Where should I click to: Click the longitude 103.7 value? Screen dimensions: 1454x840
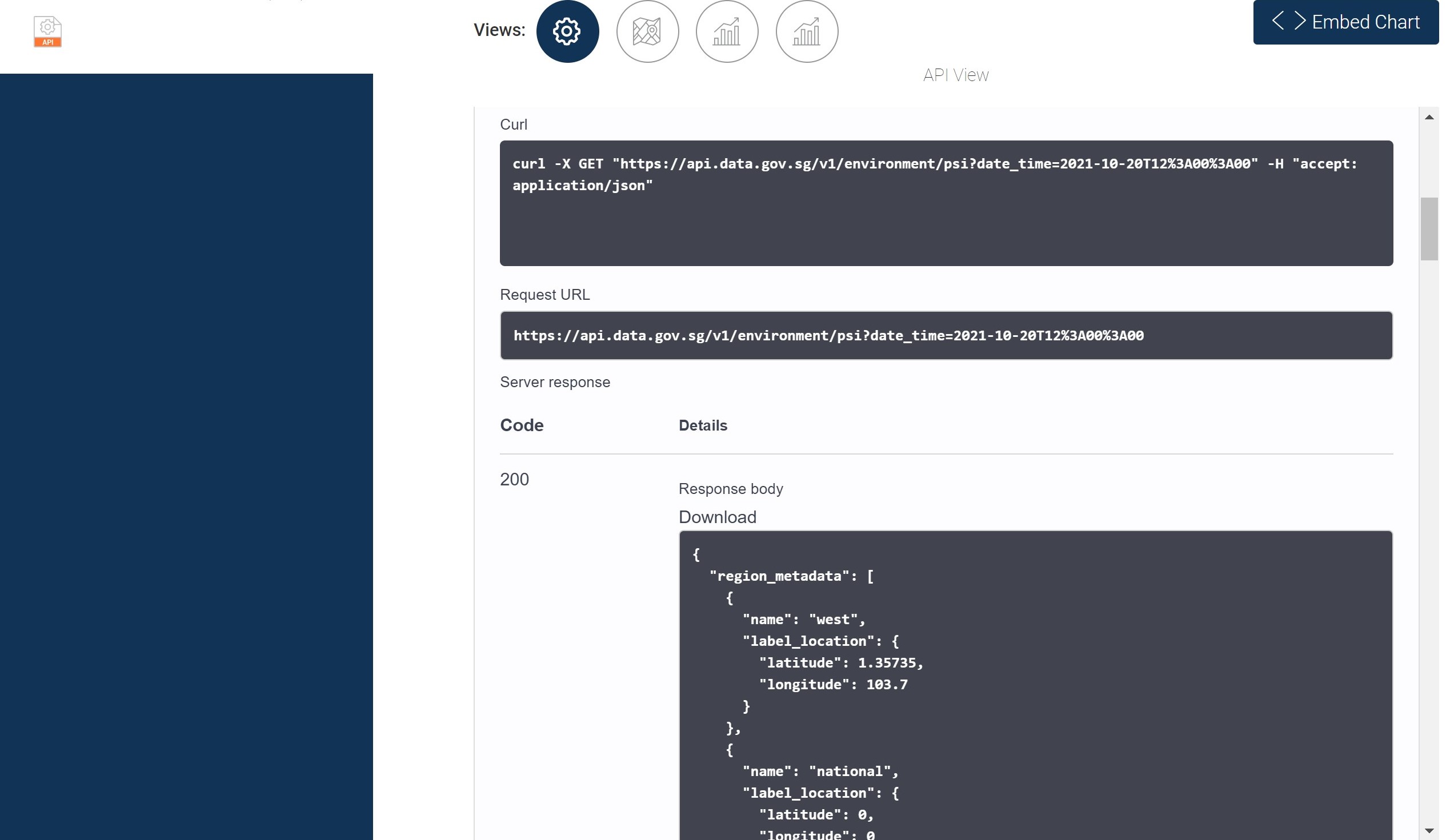(887, 684)
